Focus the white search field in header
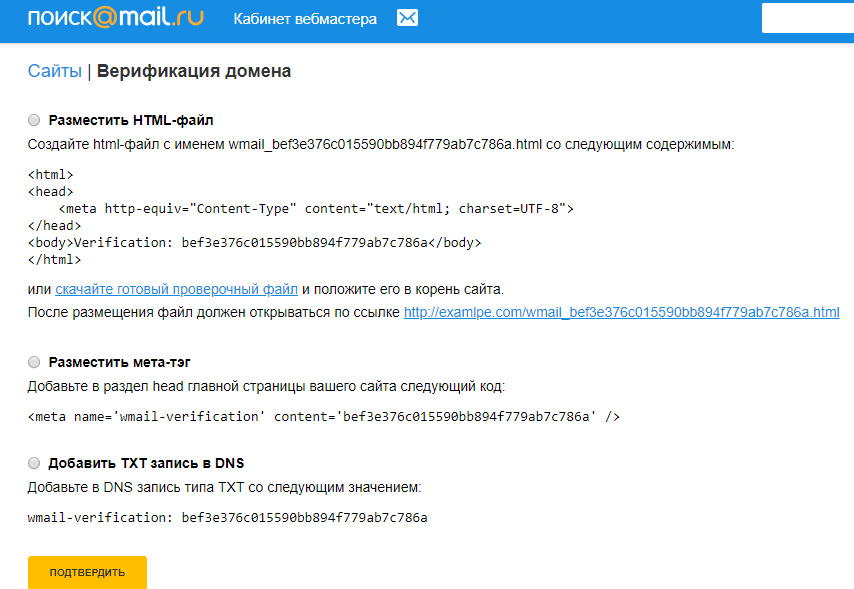This screenshot has width=854, height=589. tap(808, 18)
